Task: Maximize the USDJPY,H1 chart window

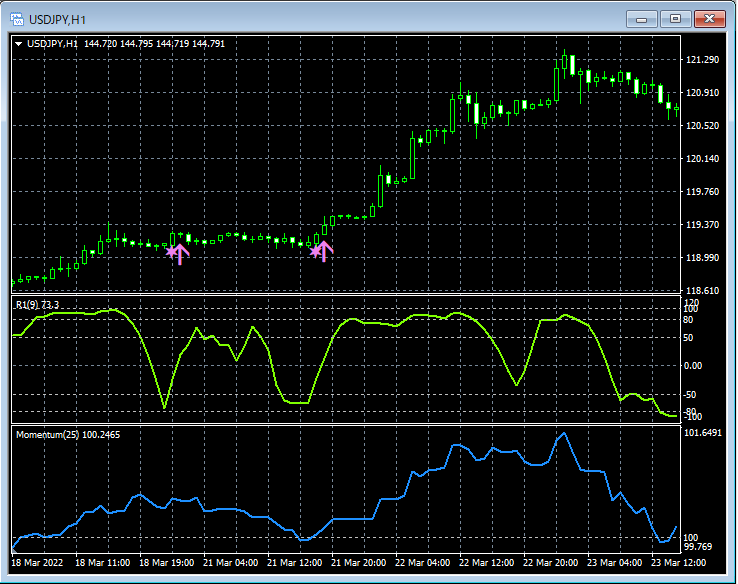Action: coord(676,18)
